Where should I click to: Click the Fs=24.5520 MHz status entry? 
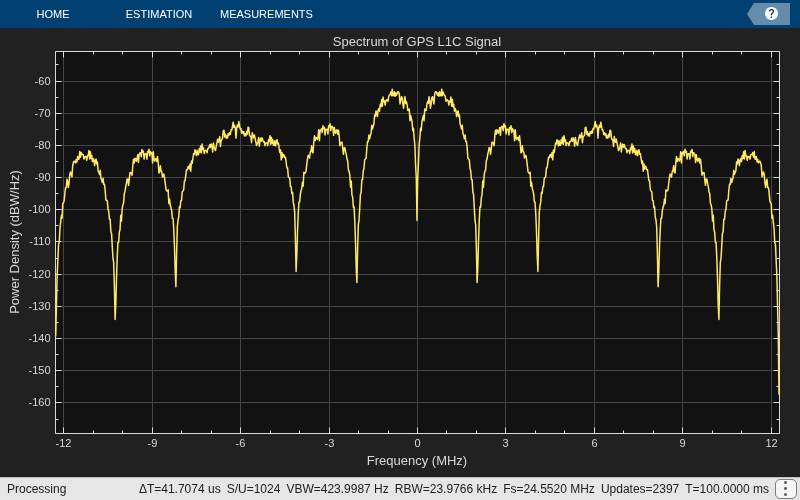coord(549,489)
